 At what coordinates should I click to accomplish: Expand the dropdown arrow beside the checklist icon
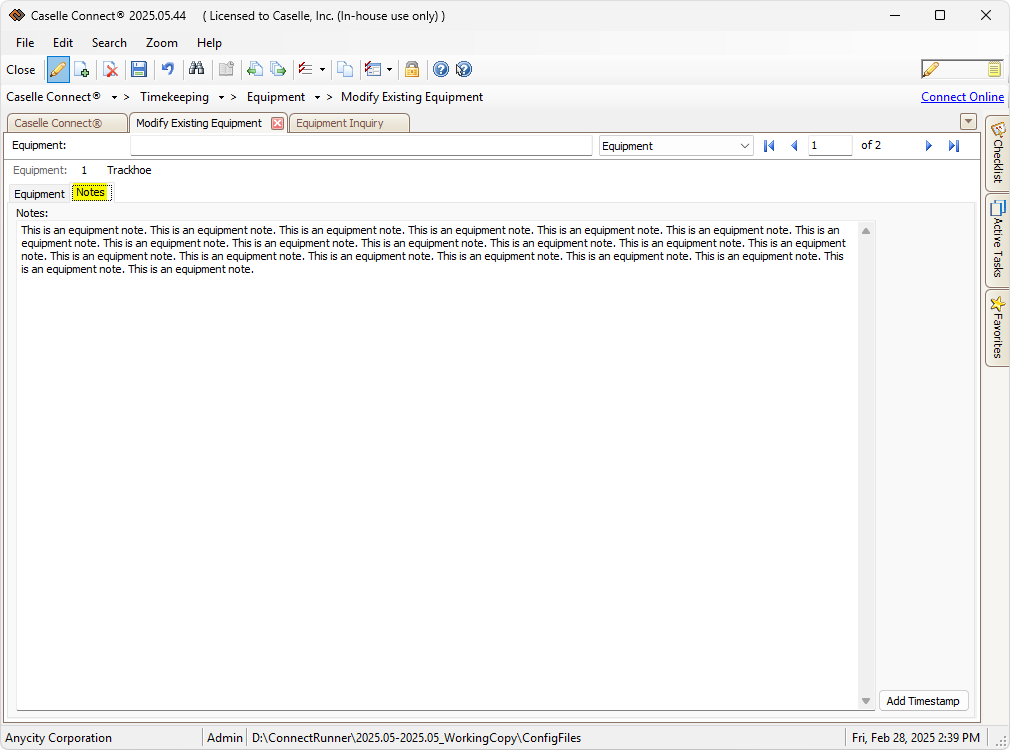[x=322, y=70]
